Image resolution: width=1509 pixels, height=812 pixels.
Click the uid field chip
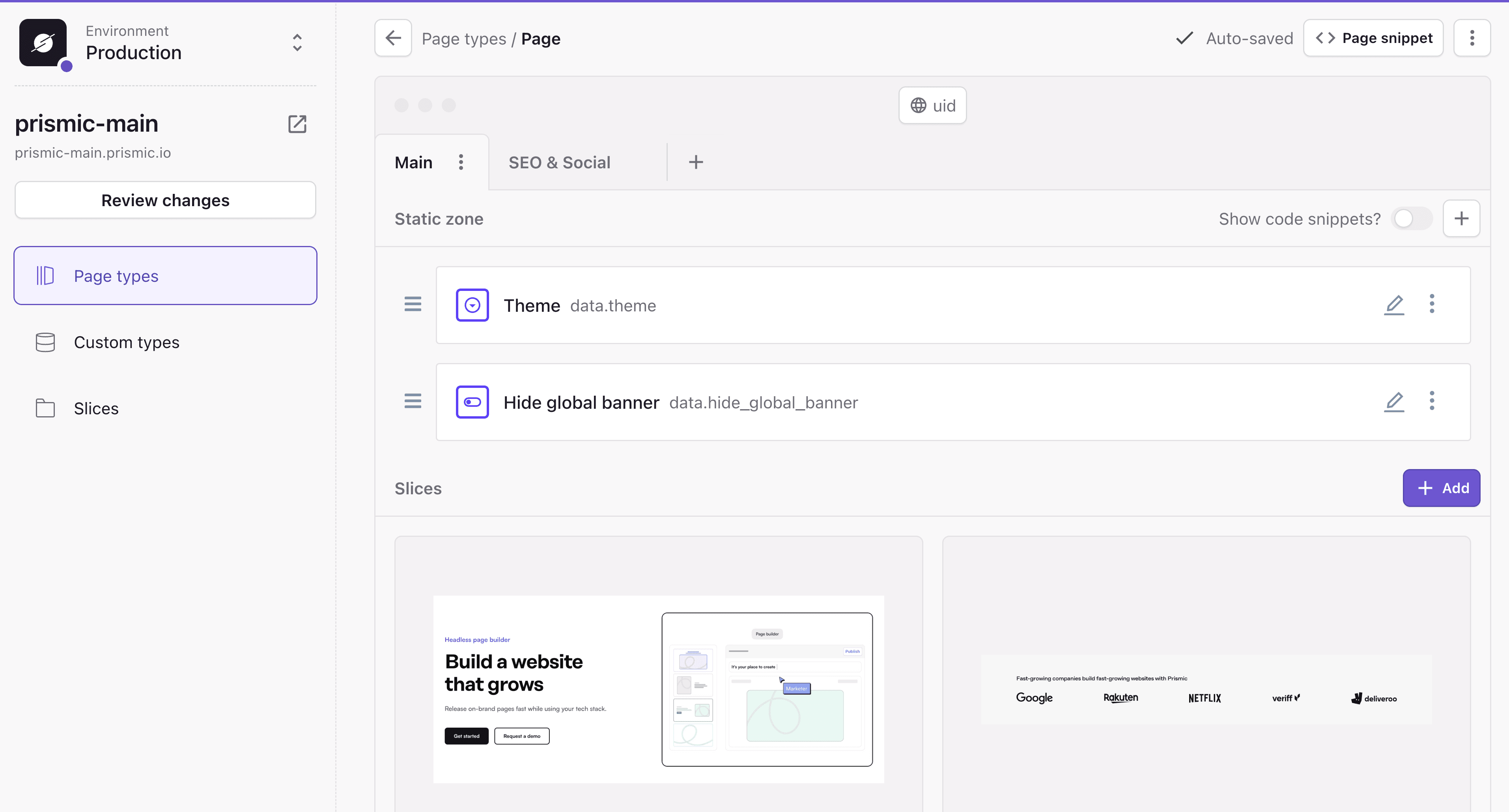pyautogui.click(x=932, y=105)
